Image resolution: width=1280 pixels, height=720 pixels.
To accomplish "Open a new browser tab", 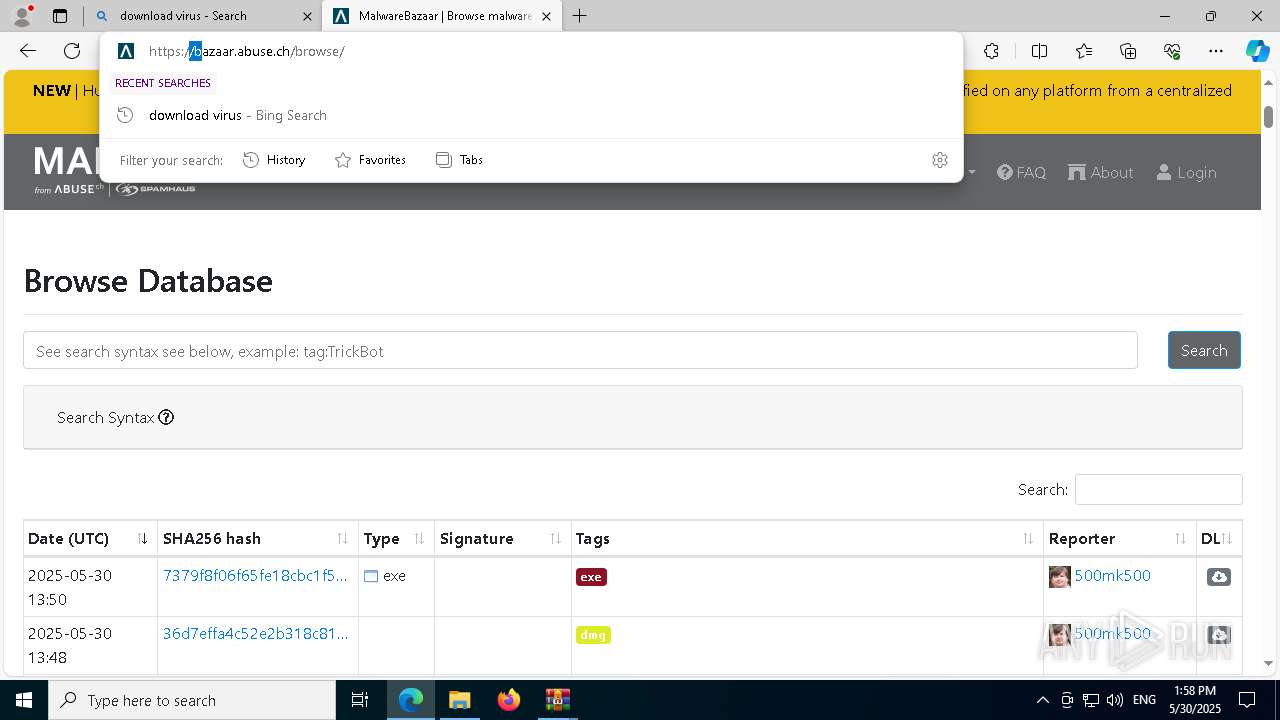I will coord(579,16).
